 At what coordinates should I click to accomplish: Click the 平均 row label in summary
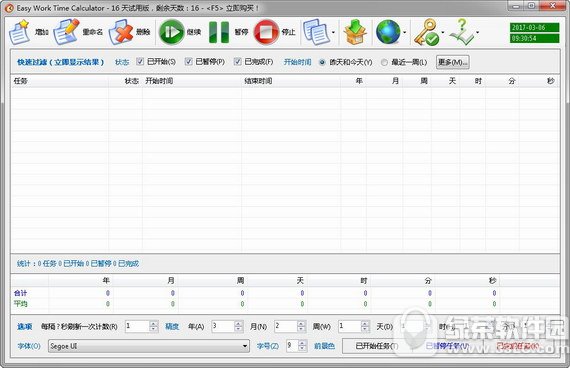click(x=20, y=303)
